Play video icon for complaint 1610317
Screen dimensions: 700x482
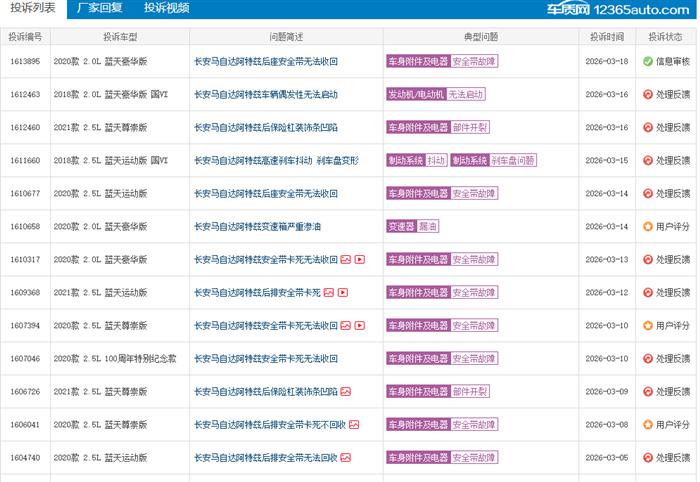(x=360, y=260)
